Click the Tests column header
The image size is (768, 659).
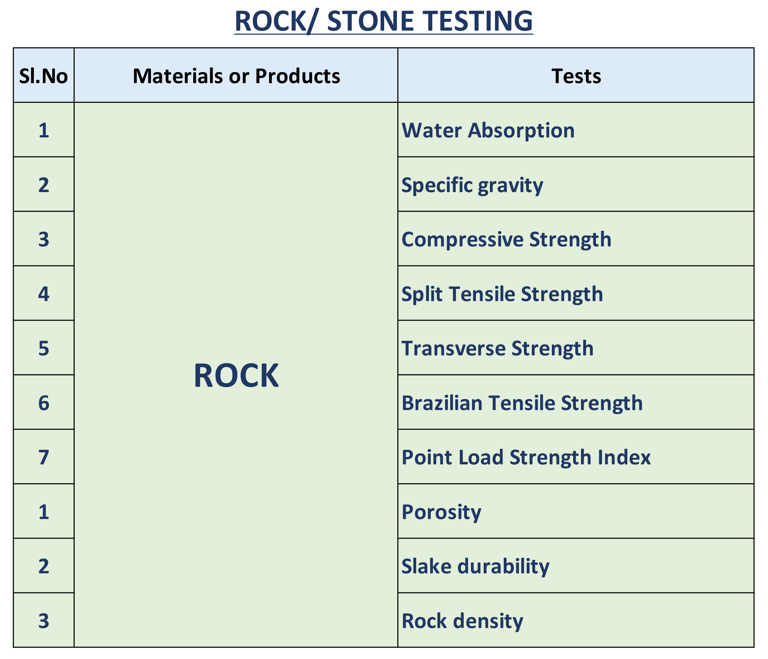pos(576,76)
